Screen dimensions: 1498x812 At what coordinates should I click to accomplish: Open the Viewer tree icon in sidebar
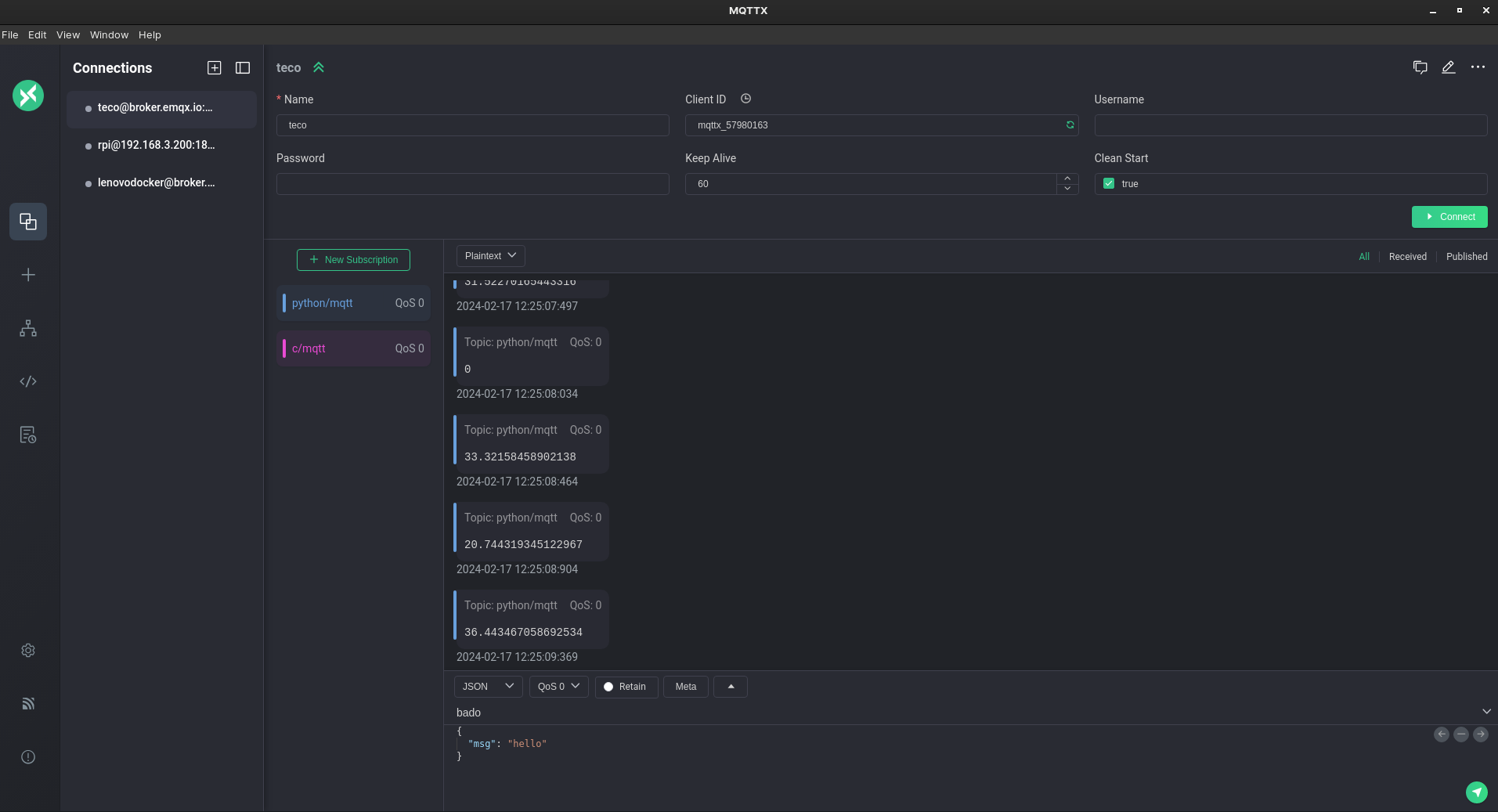point(28,328)
